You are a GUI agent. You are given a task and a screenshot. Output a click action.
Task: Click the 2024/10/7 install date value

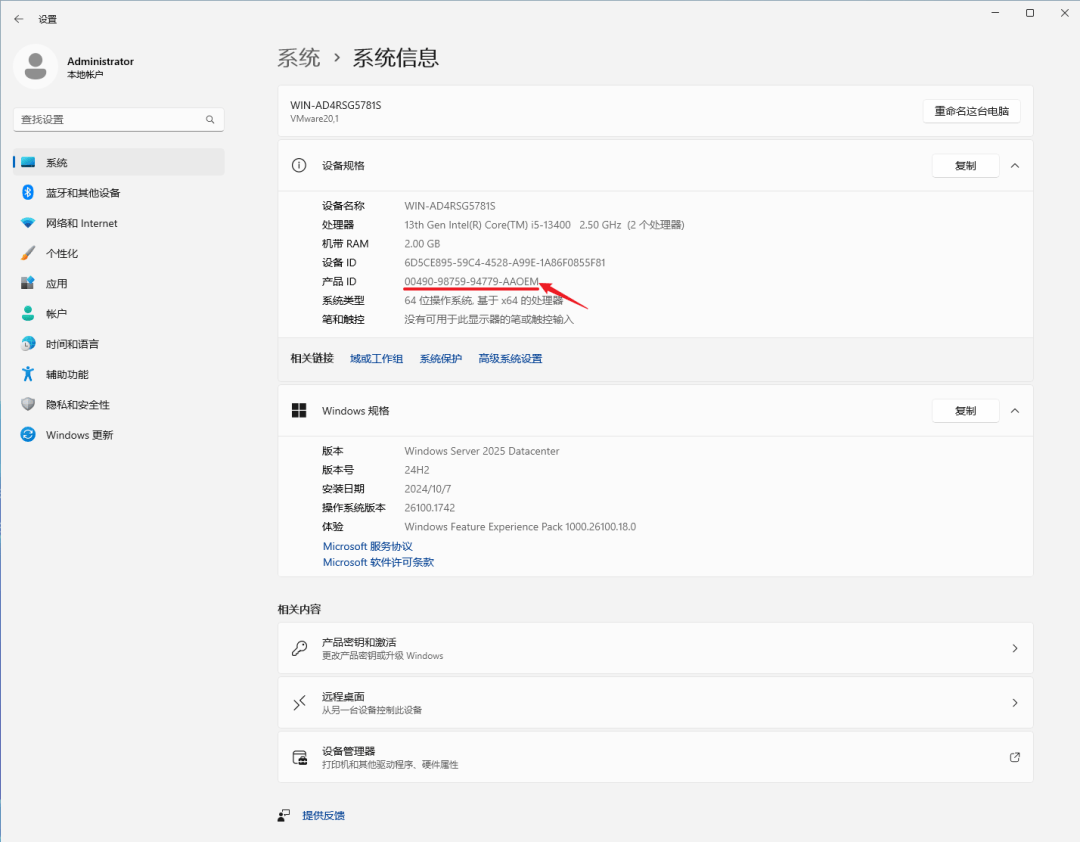coord(428,489)
